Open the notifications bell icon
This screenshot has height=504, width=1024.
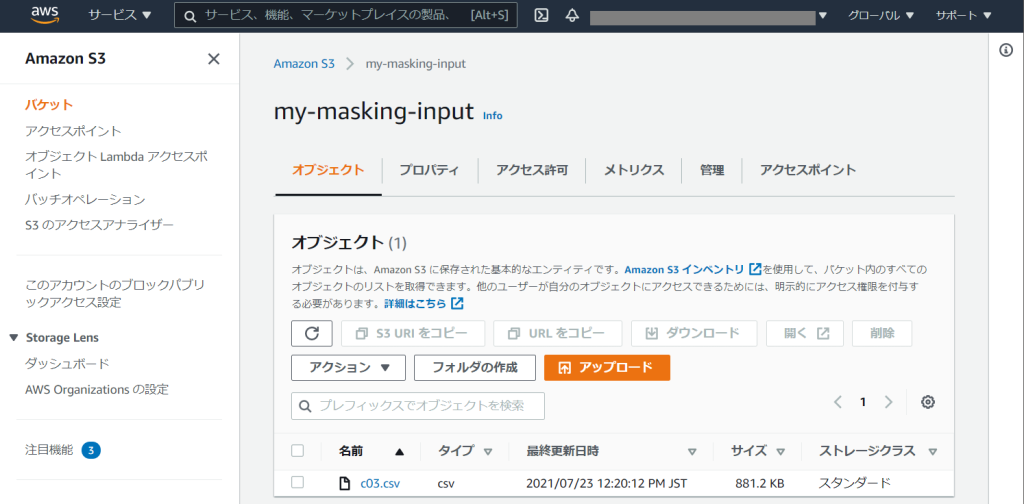pyautogui.click(x=572, y=16)
